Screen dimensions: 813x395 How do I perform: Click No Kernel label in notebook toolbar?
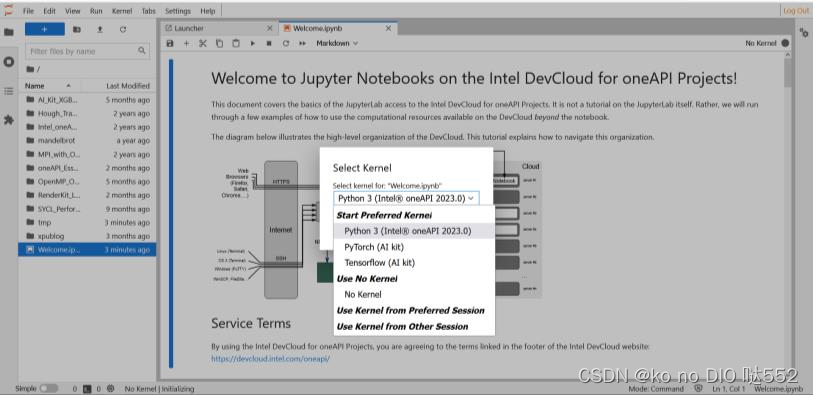[761, 44]
